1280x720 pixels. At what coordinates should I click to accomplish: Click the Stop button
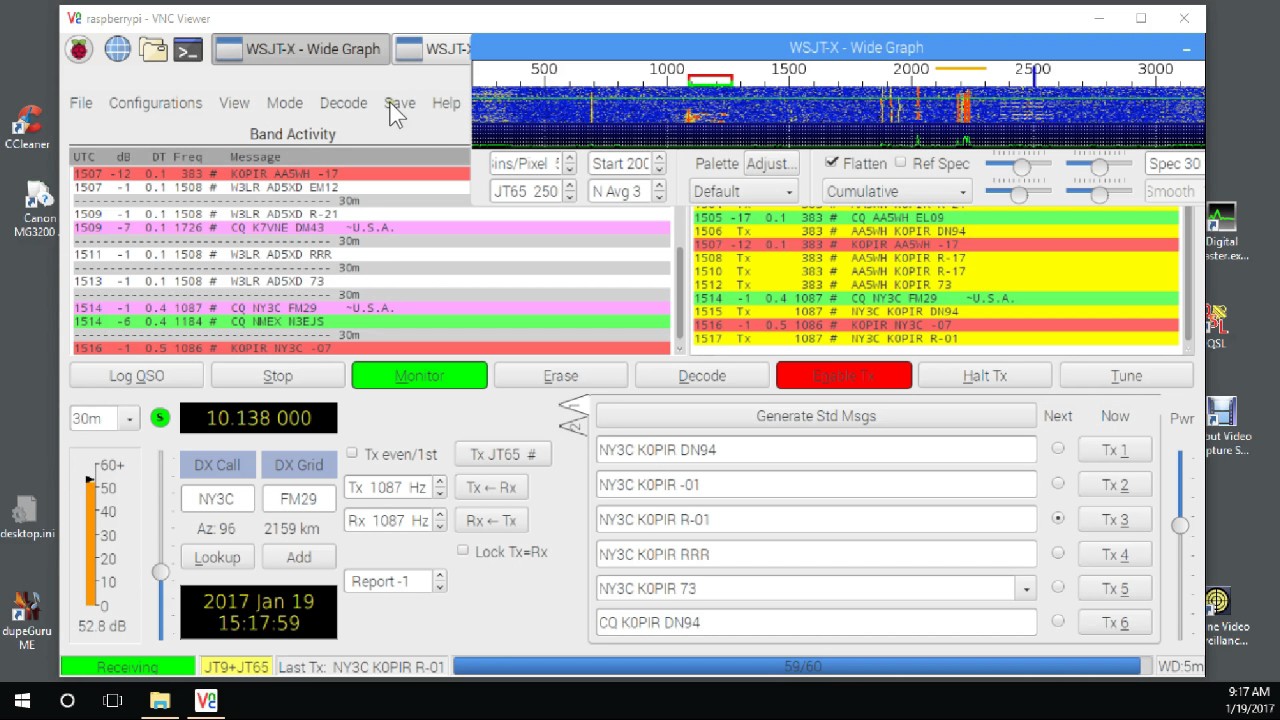pyautogui.click(x=278, y=376)
